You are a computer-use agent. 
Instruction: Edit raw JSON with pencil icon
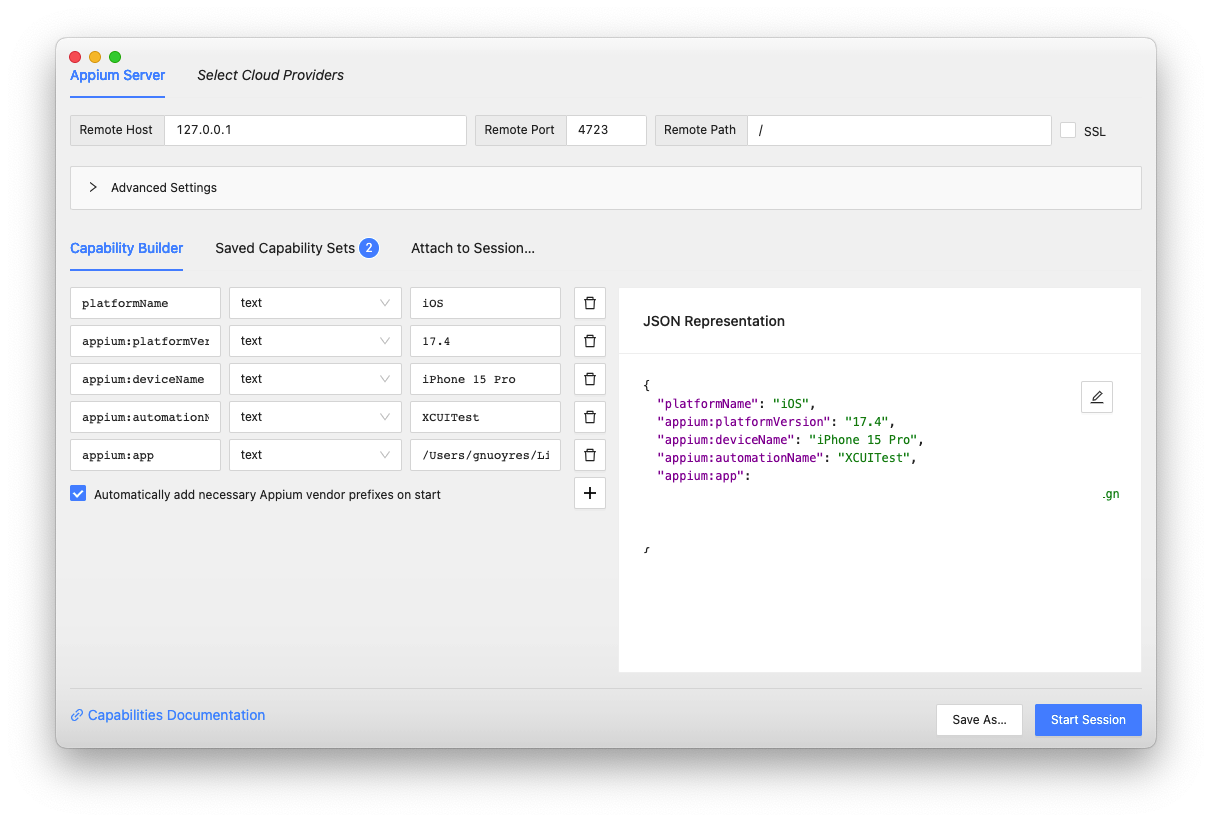[x=1096, y=397]
